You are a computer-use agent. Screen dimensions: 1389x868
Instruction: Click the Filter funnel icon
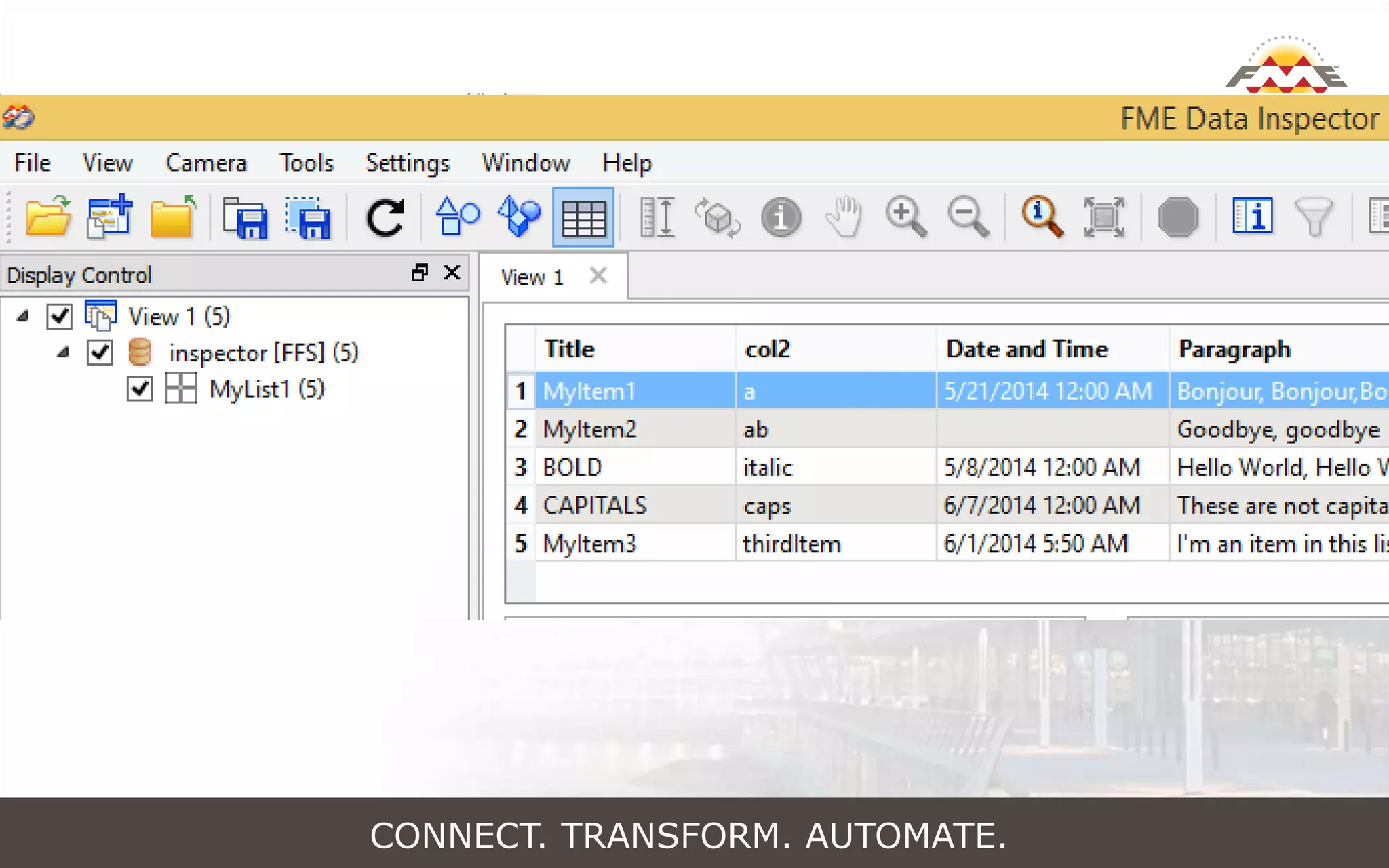(x=1314, y=218)
